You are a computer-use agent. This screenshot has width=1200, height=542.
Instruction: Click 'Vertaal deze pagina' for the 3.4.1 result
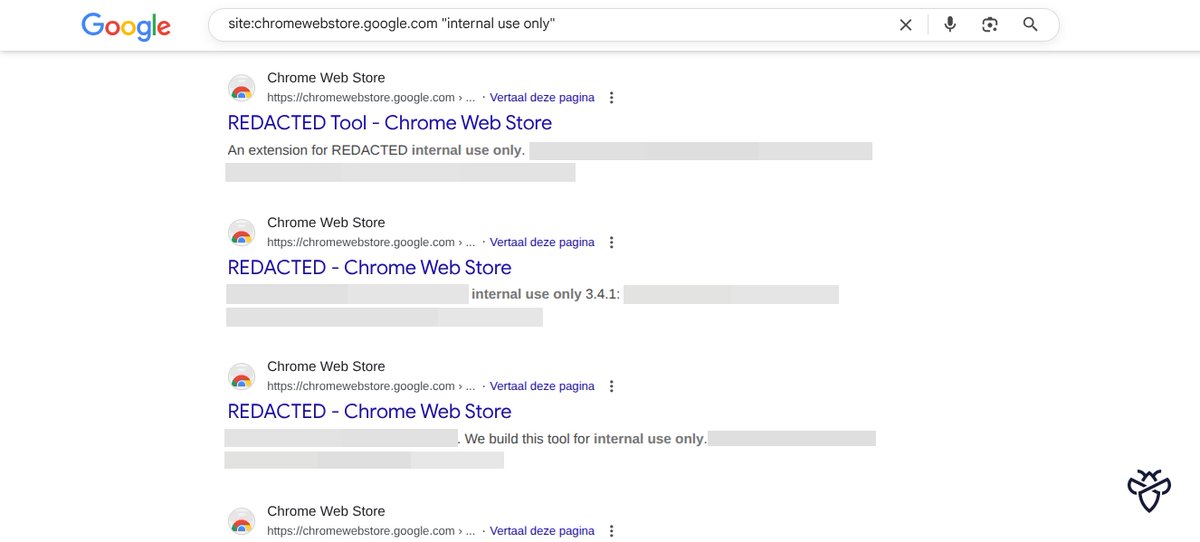542,242
